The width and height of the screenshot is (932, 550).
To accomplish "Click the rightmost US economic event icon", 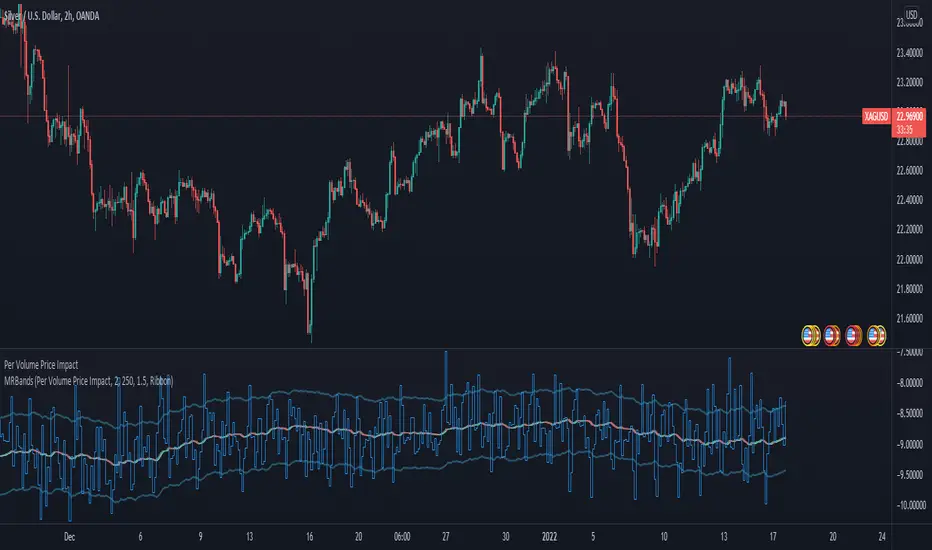I will tap(877, 336).
